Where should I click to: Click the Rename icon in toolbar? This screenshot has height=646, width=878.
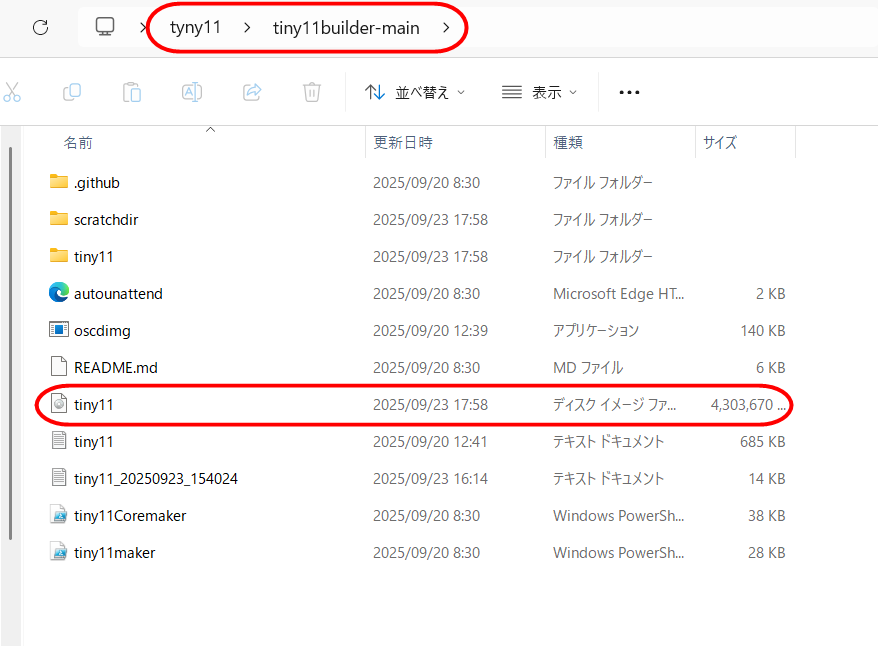click(192, 92)
